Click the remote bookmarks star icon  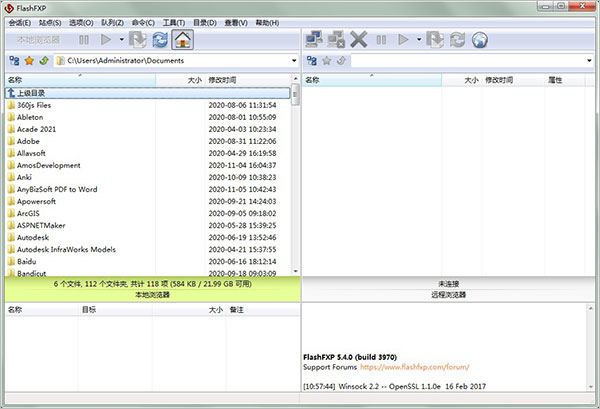coord(326,60)
